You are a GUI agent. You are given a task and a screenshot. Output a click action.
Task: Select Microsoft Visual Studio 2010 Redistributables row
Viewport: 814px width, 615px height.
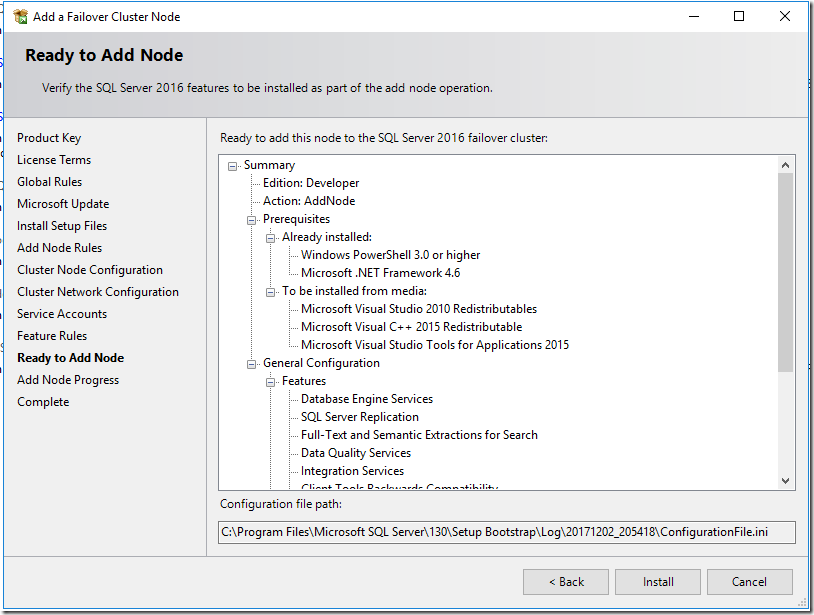tap(419, 309)
